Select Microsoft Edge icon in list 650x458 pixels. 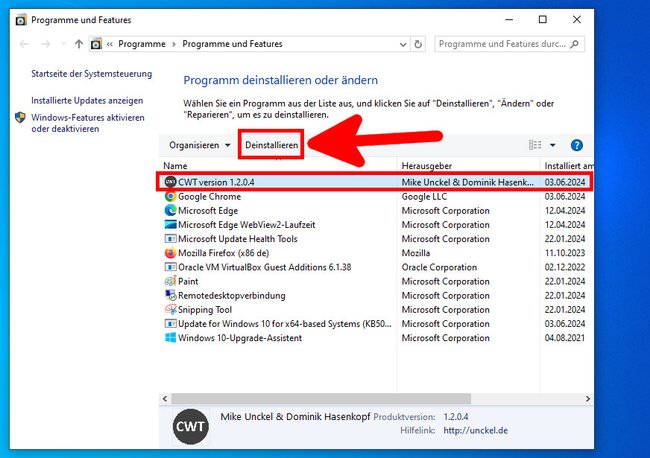[170, 210]
